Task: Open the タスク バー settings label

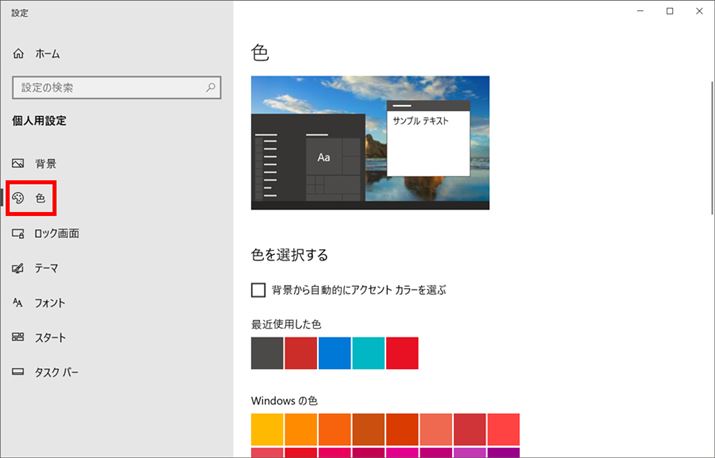Action: 56,373
